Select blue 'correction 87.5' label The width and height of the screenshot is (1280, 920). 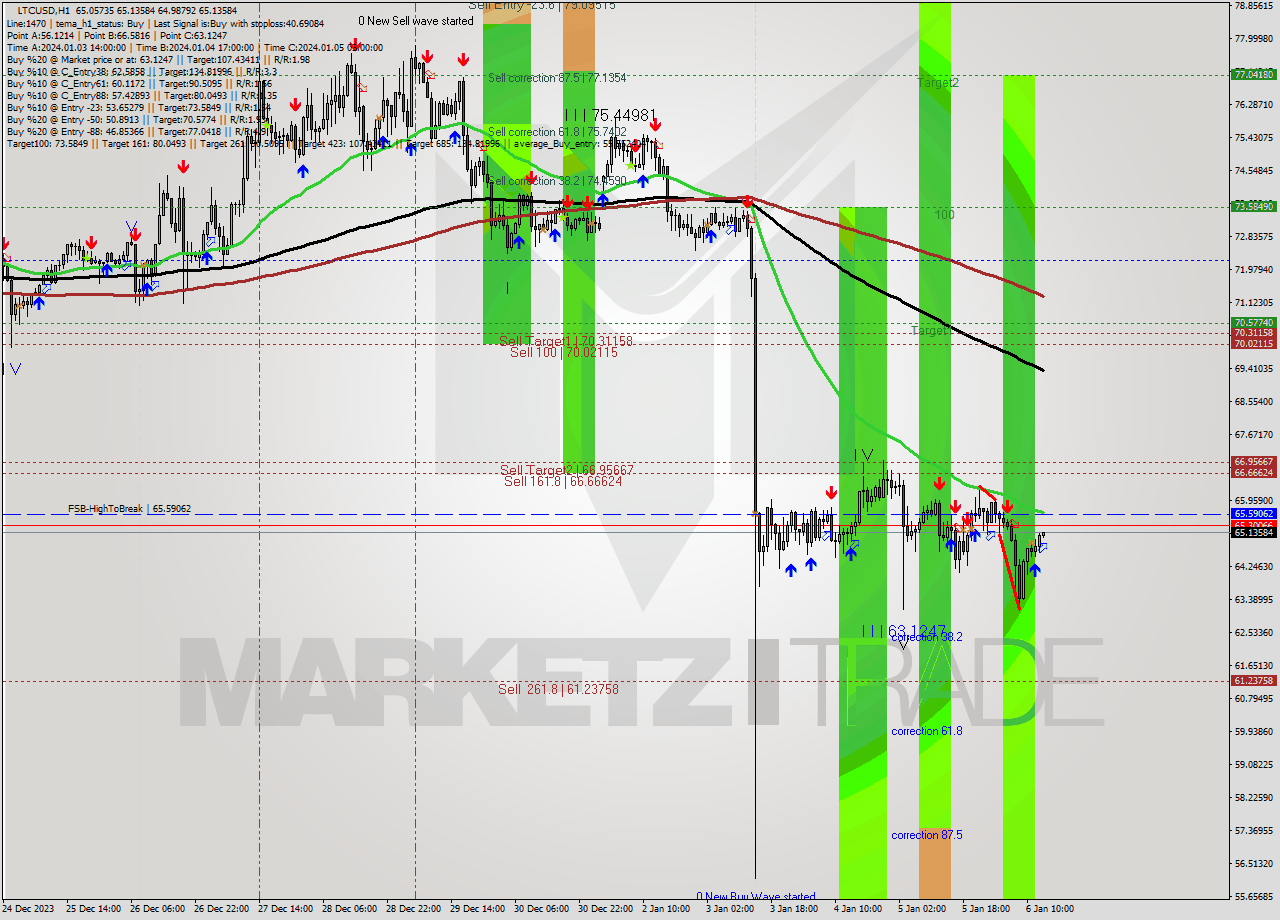pos(927,835)
